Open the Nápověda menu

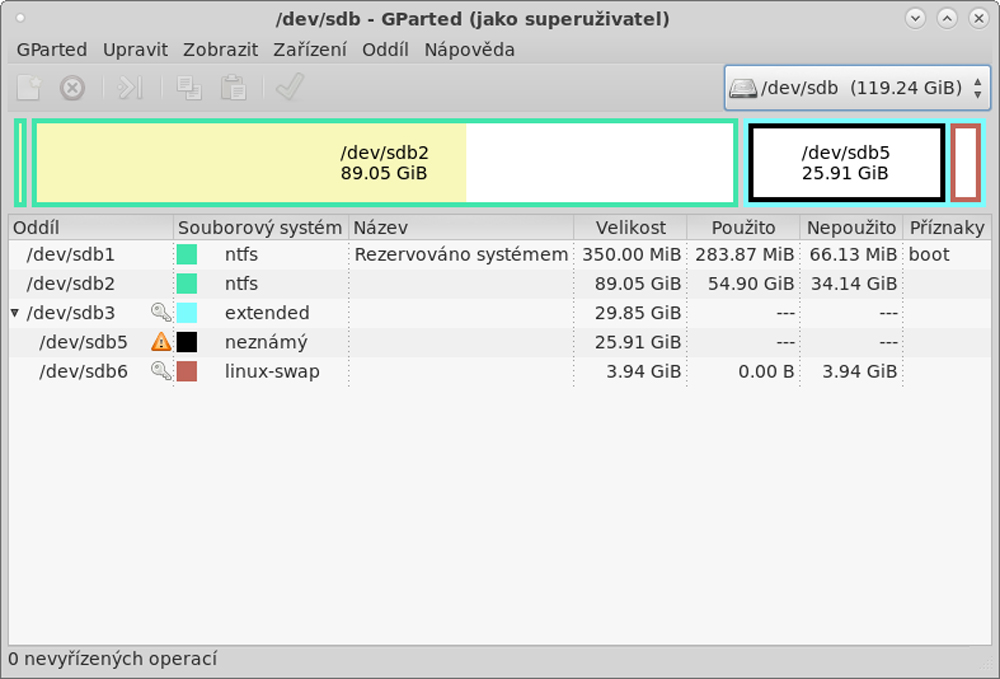469,50
